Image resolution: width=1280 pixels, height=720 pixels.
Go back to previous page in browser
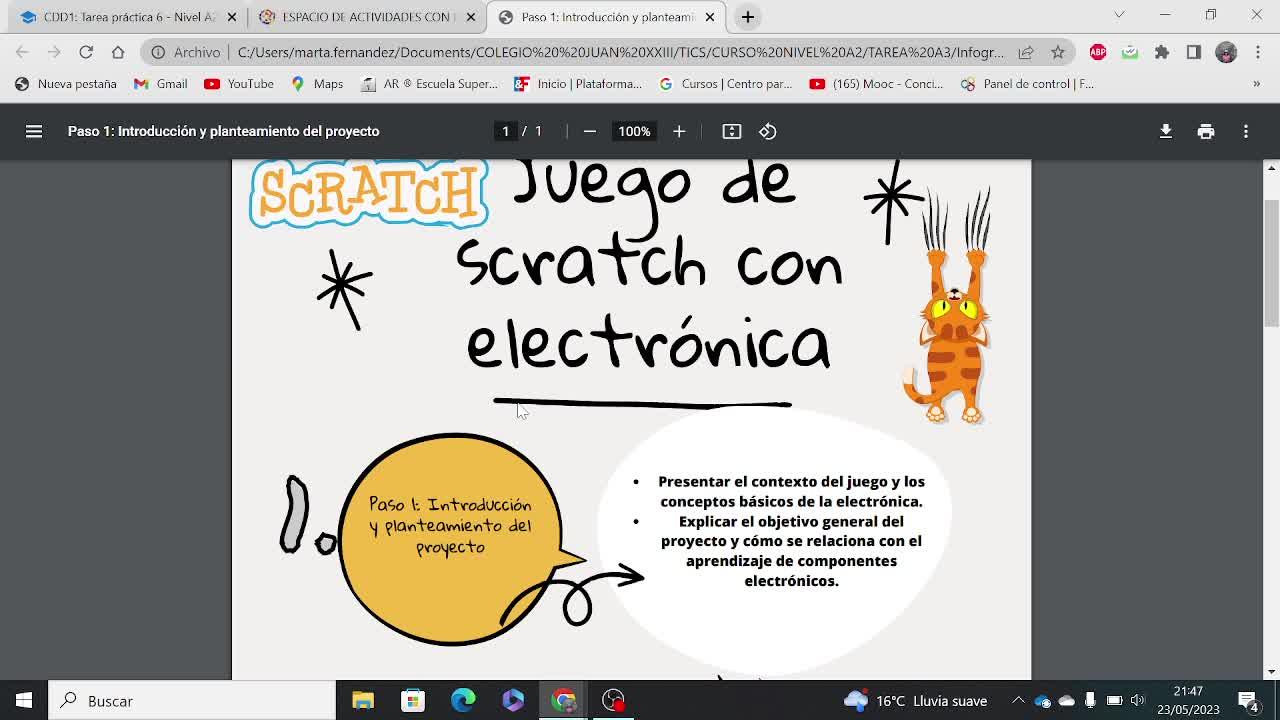click(x=22, y=52)
